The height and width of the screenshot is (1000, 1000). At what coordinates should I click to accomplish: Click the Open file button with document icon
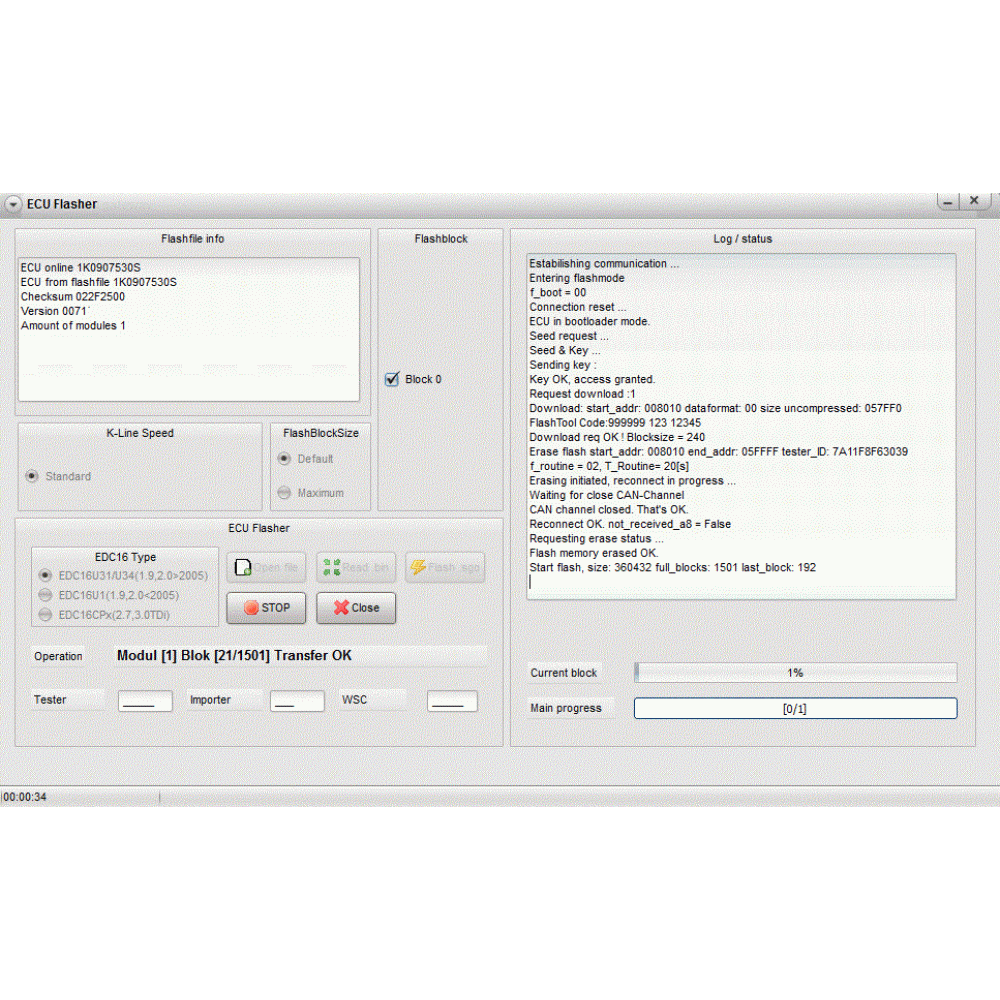pos(266,568)
